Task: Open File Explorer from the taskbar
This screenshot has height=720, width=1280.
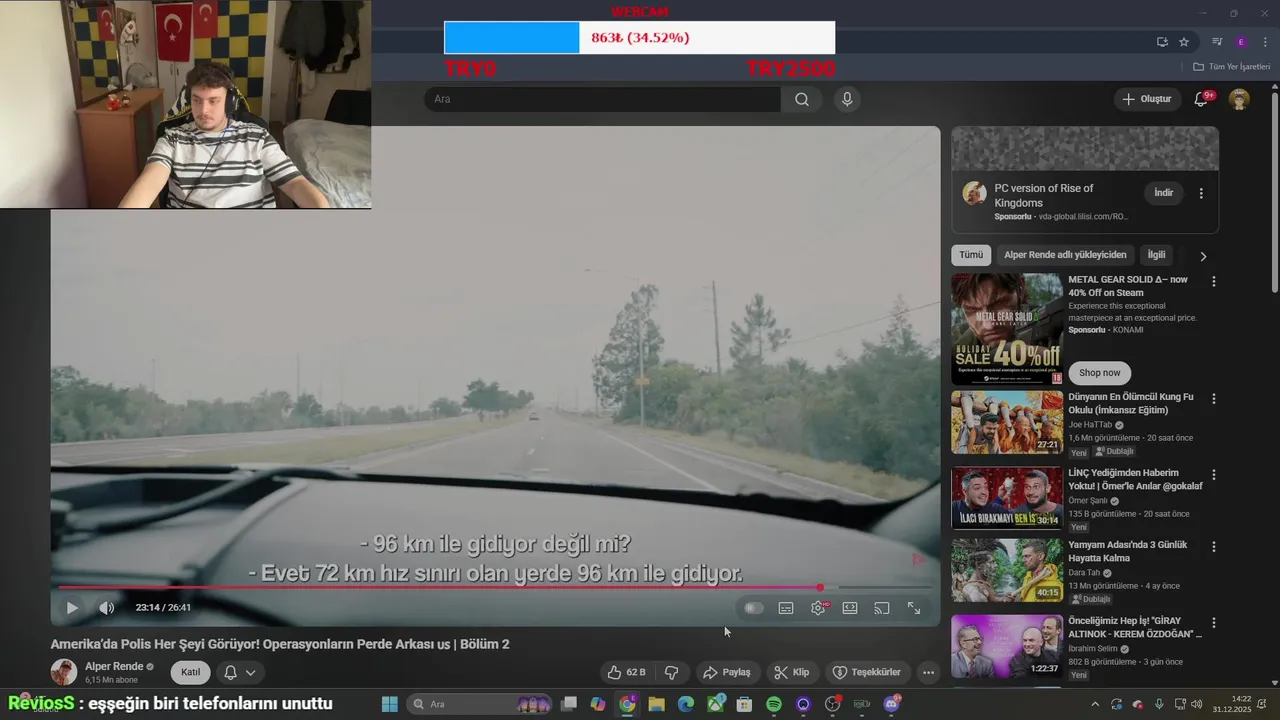Action: click(656, 704)
